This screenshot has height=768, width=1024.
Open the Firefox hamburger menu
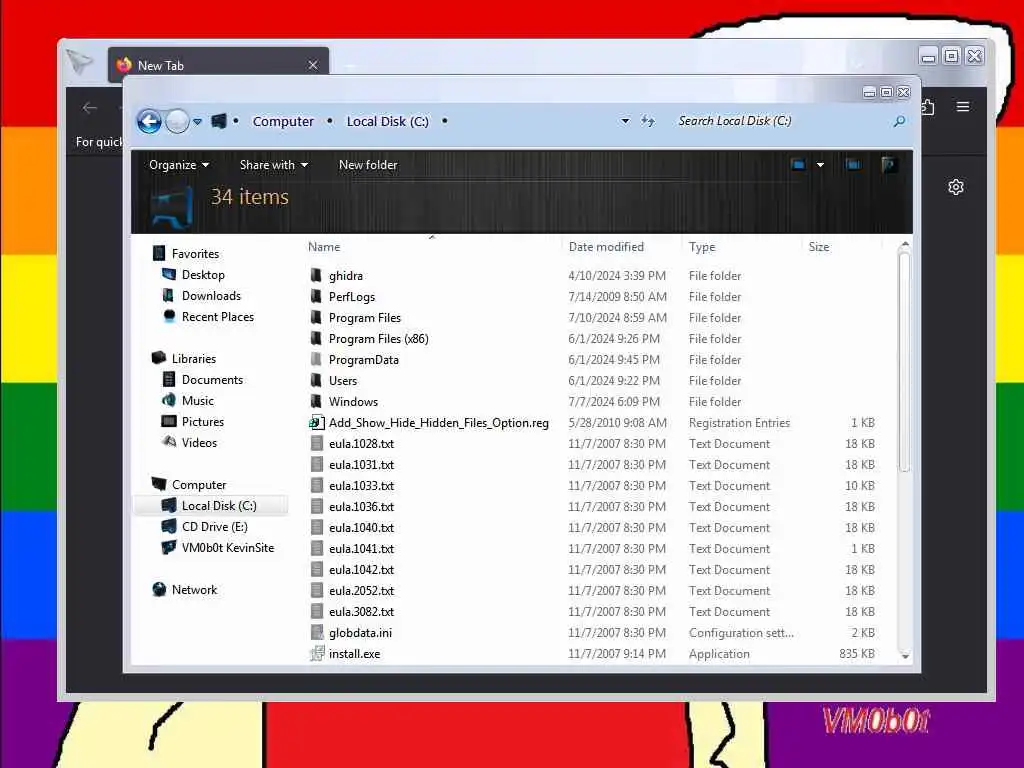(x=963, y=106)
